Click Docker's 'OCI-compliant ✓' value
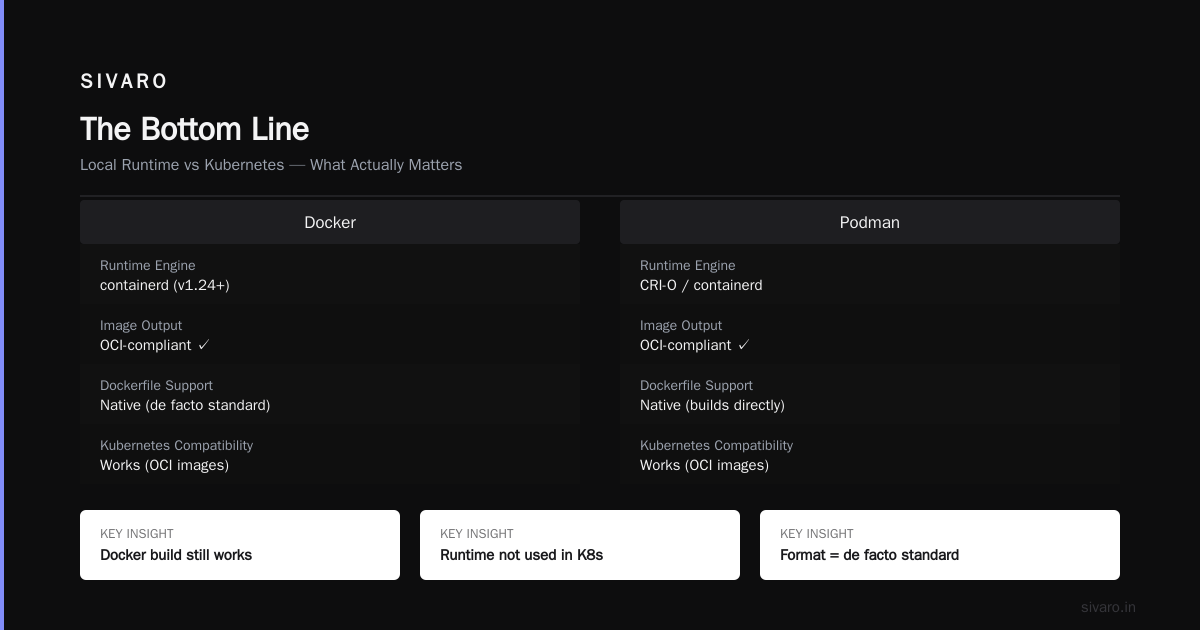Viewport: 1200px width, 630px height. coord(155,345)
